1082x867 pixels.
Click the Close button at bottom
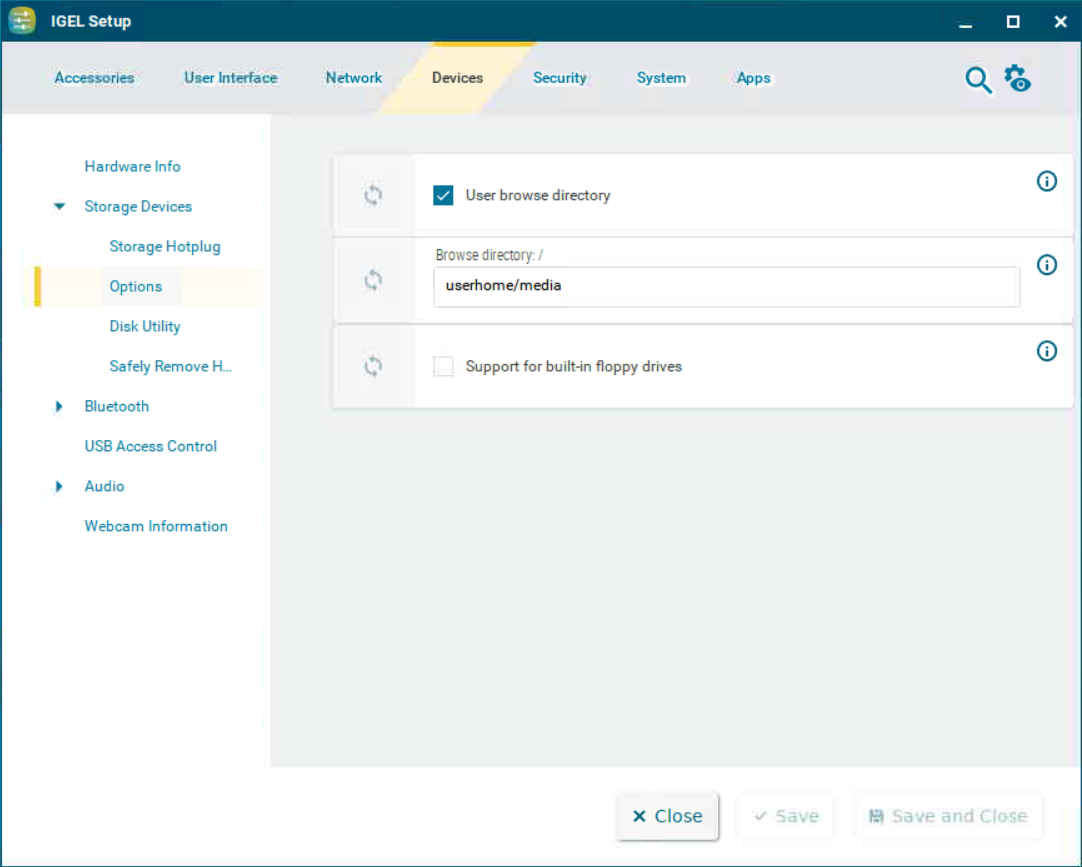[667, 816]
